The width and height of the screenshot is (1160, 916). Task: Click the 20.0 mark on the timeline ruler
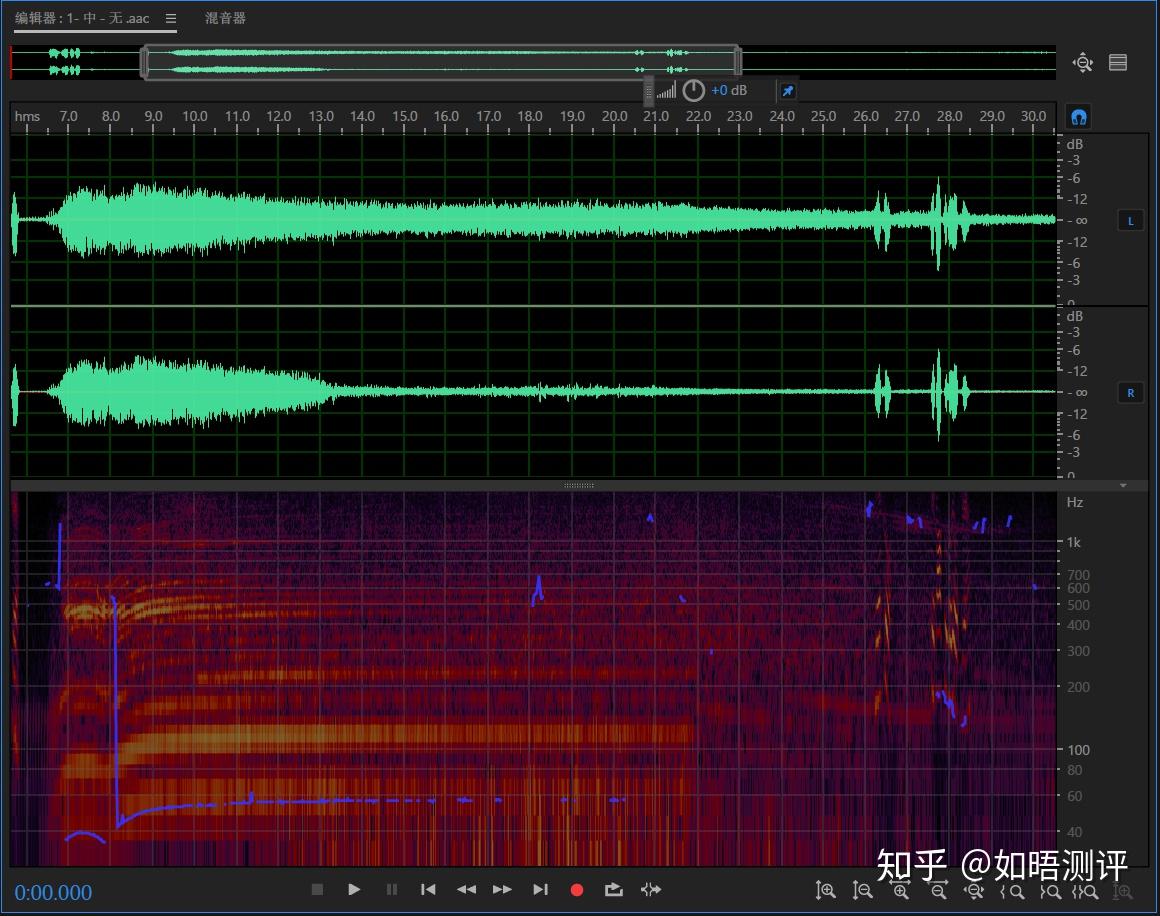(x=614, y=116)
